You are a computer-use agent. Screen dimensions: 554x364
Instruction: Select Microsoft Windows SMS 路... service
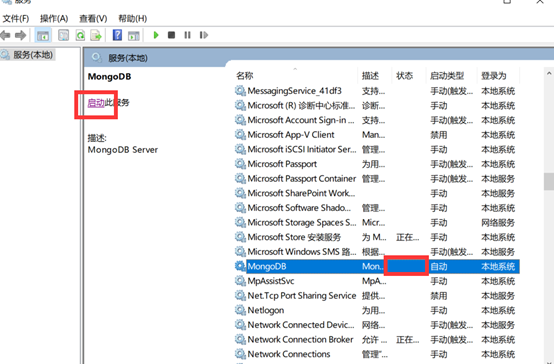[377, 252]
